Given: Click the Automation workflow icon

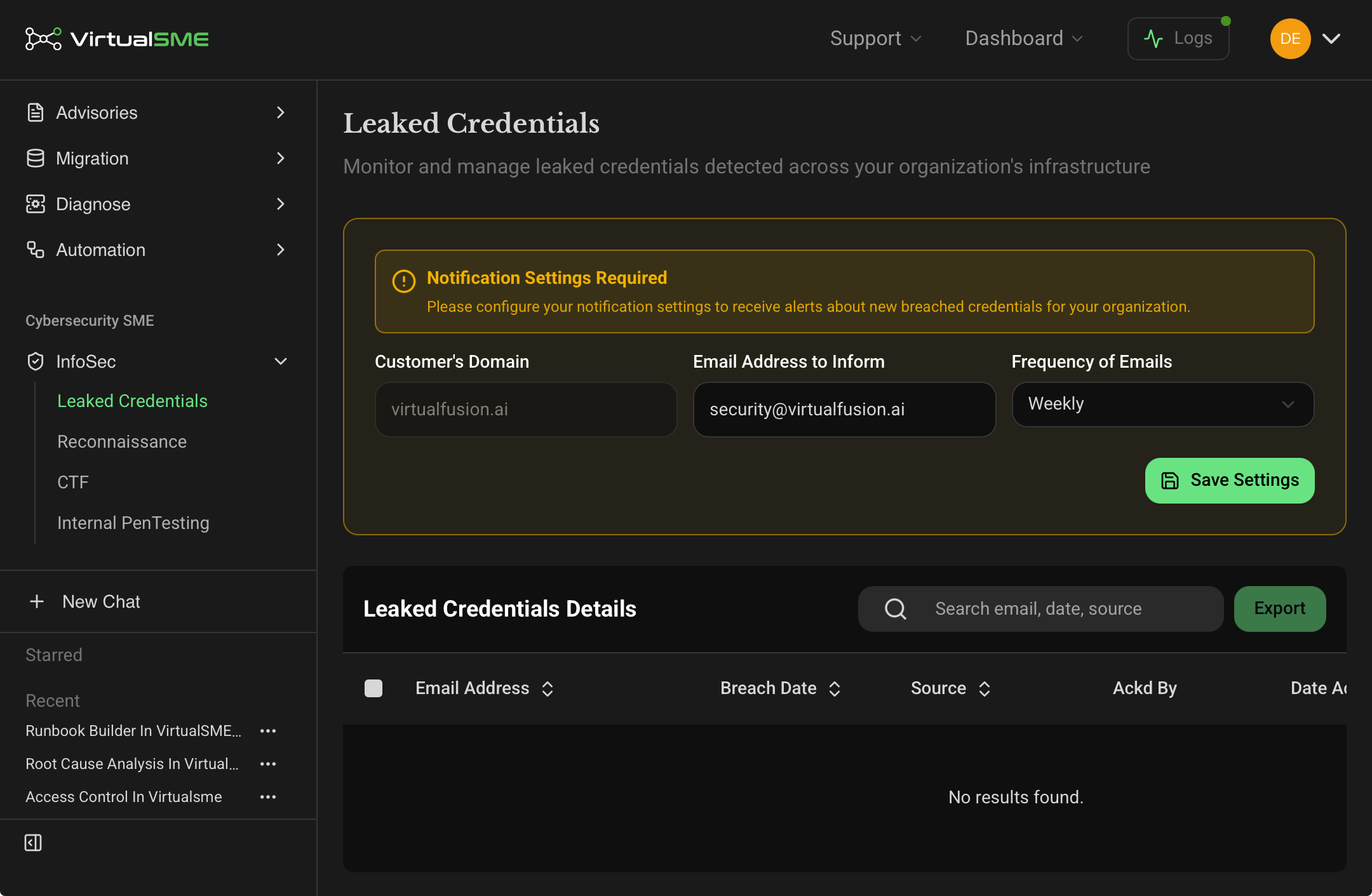Looking at the screenshot, I should click(x=36, y=250).
